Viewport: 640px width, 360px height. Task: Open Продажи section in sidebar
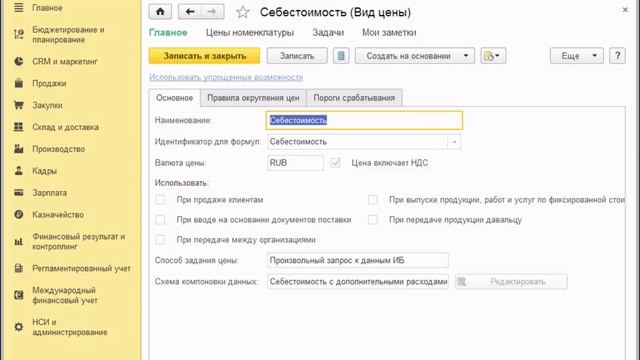pyautogui.click(x=49, y=83)
